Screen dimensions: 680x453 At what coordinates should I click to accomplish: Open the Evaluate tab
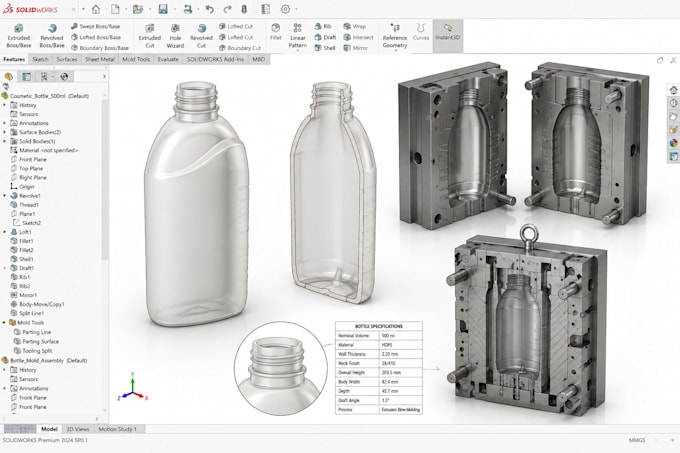(x=168, y=59)
